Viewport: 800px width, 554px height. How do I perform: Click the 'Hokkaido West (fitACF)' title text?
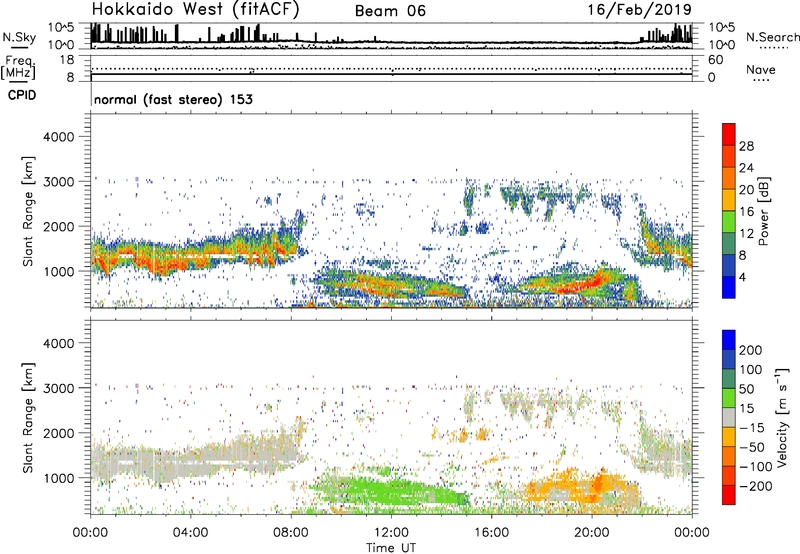195,10
